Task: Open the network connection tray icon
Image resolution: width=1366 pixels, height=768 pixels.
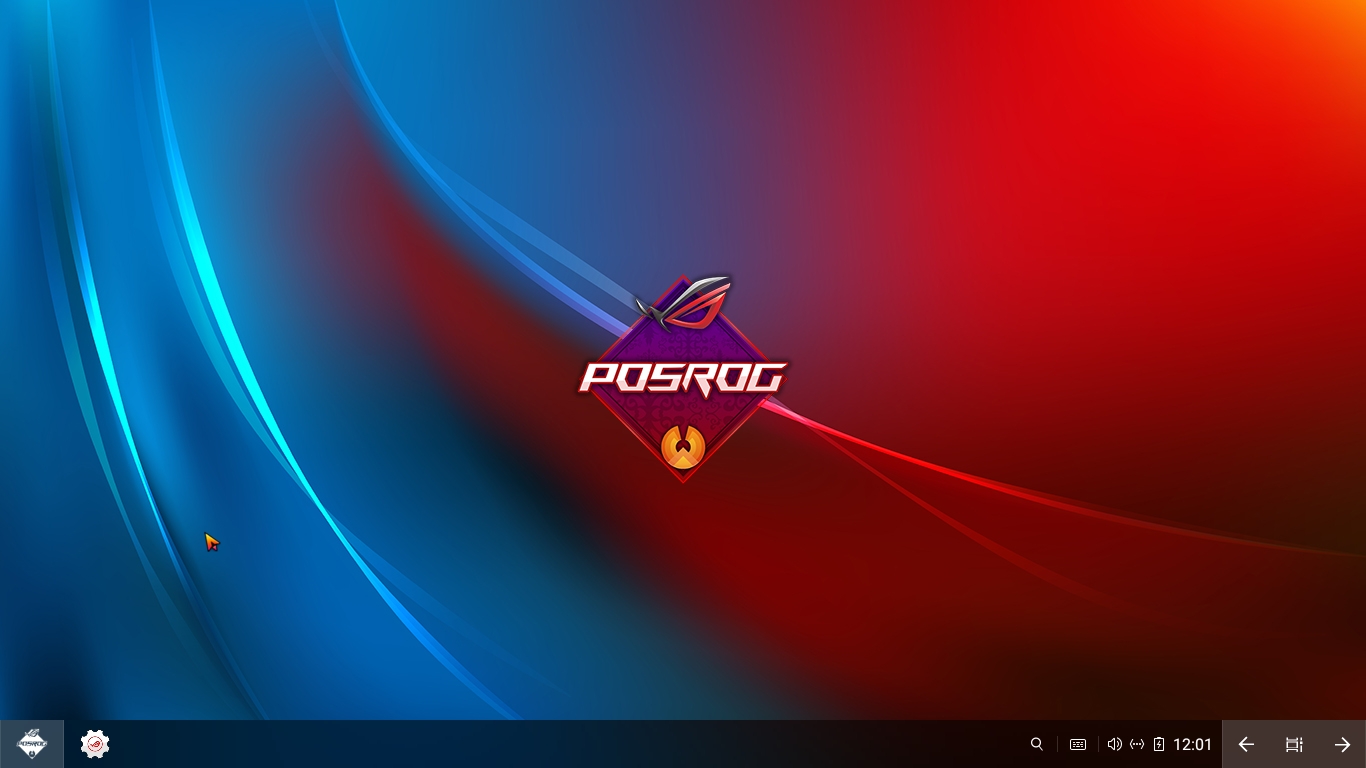Action: pyautogui.click(x=1137, y=744)
